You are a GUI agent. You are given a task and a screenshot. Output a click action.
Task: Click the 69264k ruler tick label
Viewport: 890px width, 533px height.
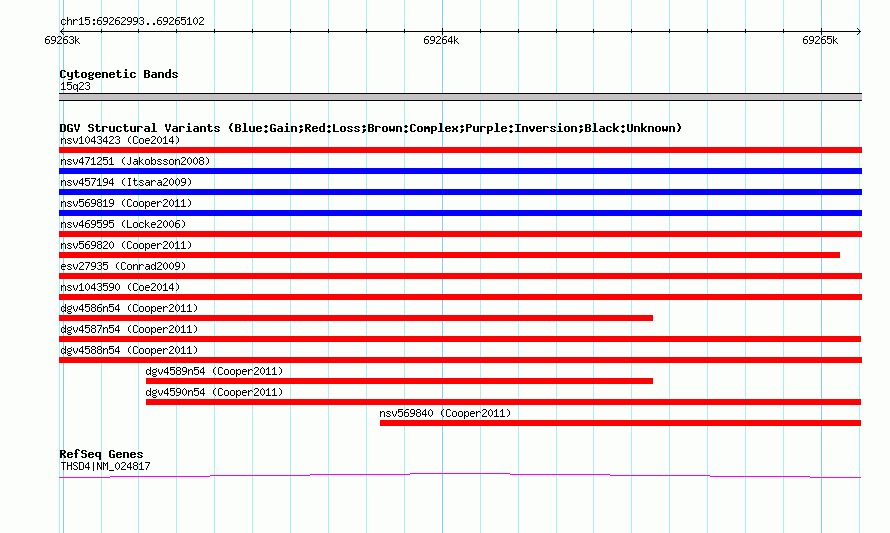(441, 40)
